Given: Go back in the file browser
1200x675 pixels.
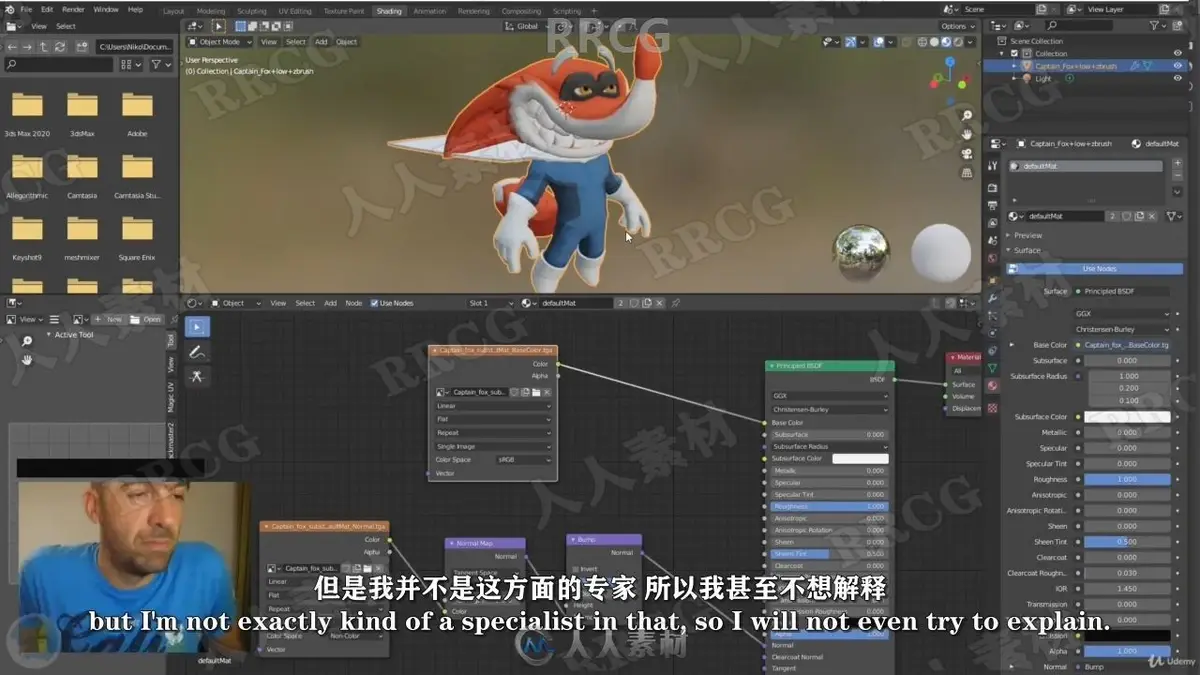Looking at the screenshot, I should click(x=12, y=46).
